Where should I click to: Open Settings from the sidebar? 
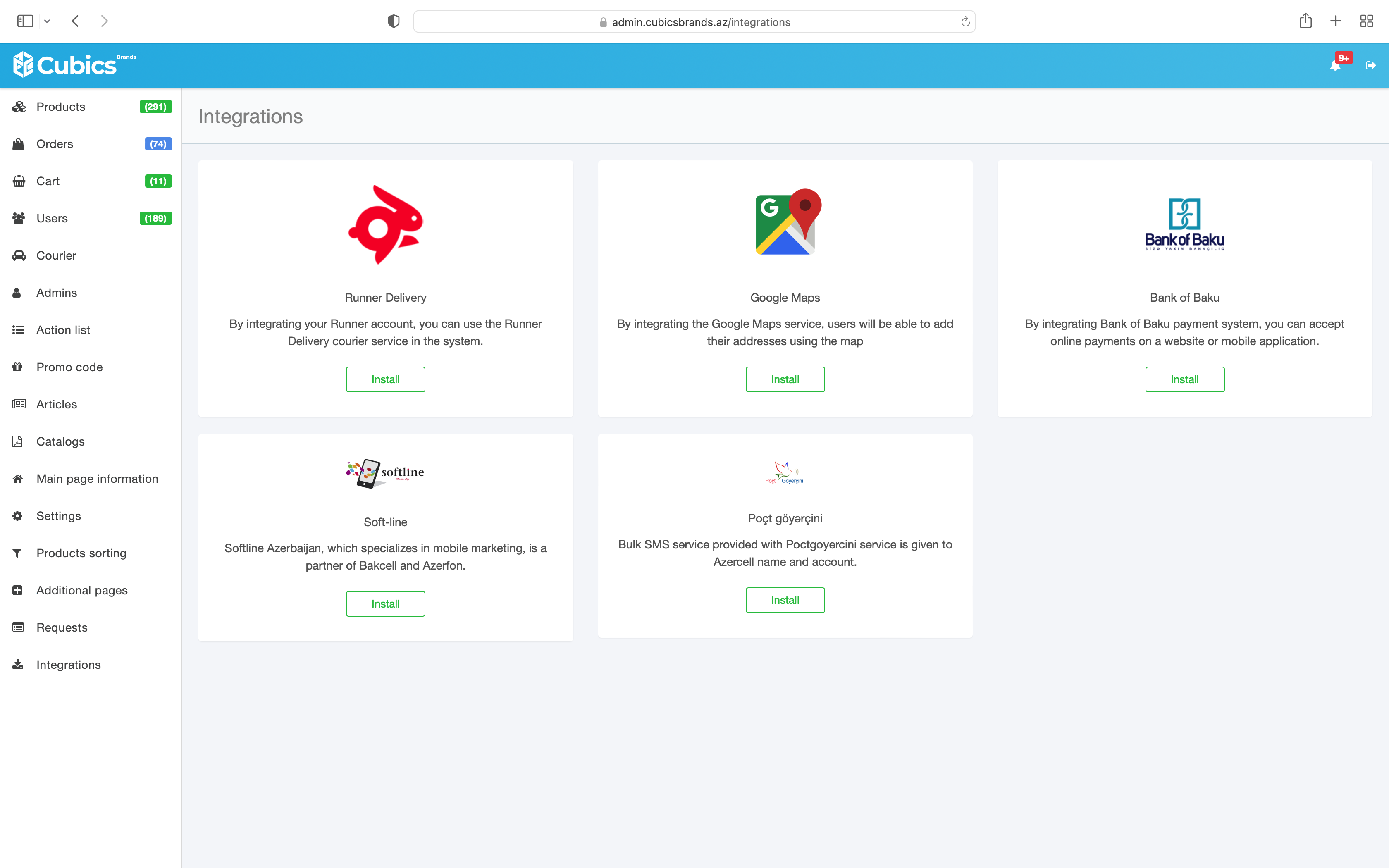[59, 516]
